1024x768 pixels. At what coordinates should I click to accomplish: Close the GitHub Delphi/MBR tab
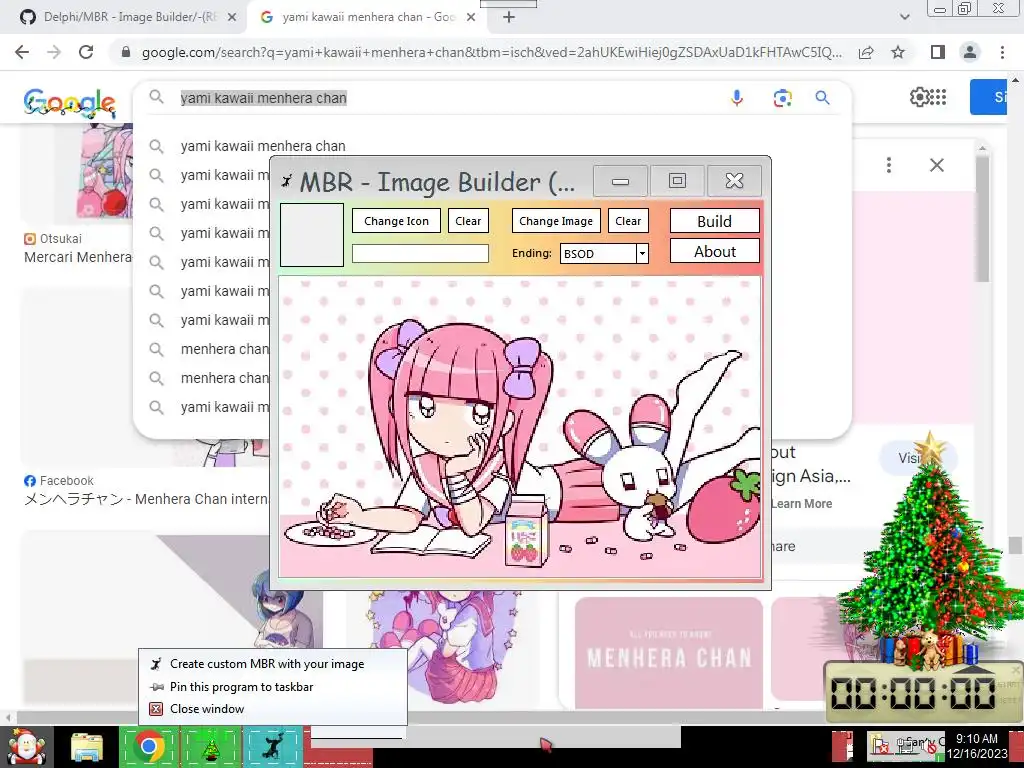(x=232, y=17)
